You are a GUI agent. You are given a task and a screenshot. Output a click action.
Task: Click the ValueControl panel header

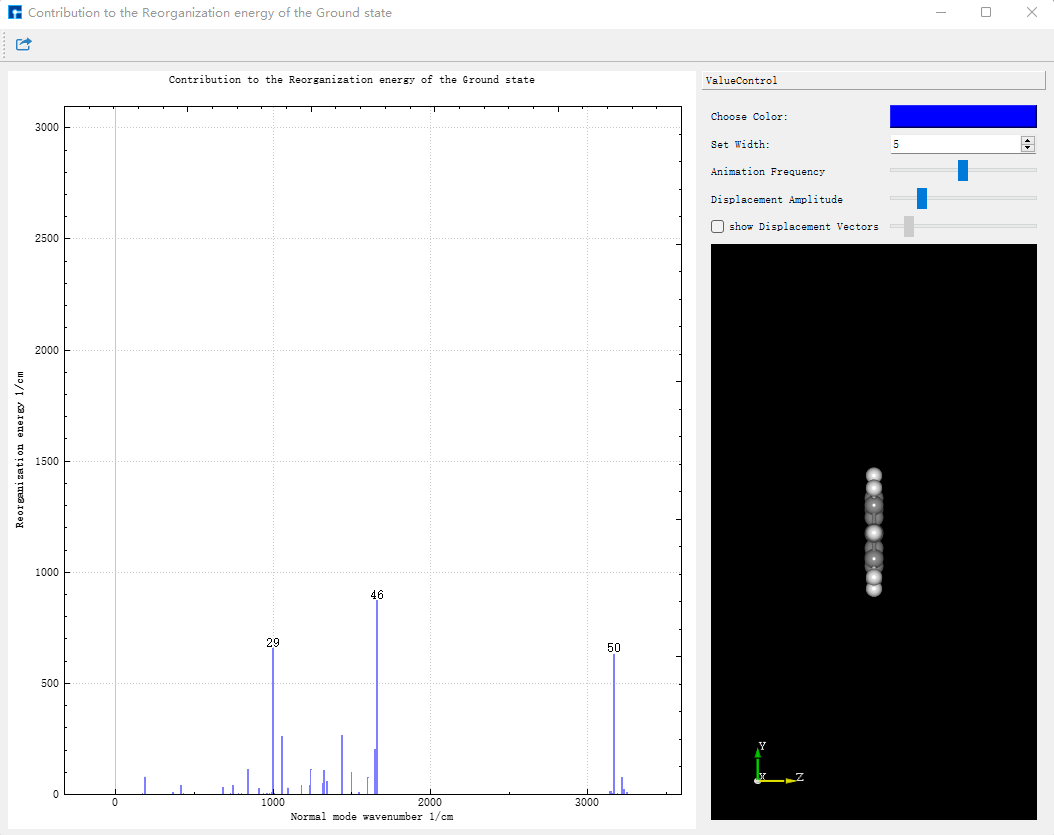coord(873,80)
